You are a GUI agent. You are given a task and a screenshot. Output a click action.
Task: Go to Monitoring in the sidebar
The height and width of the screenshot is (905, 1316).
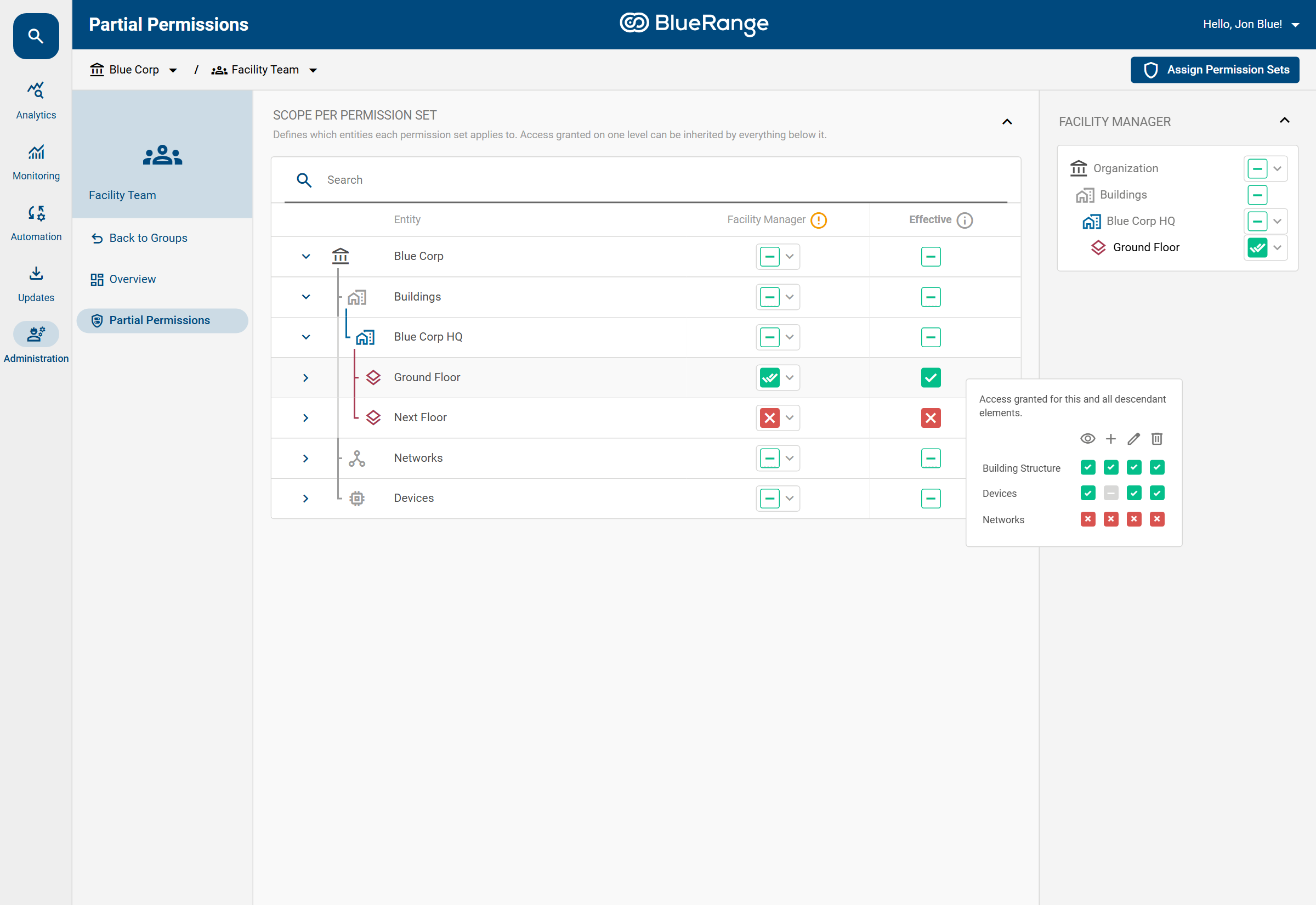coord(36,162)
